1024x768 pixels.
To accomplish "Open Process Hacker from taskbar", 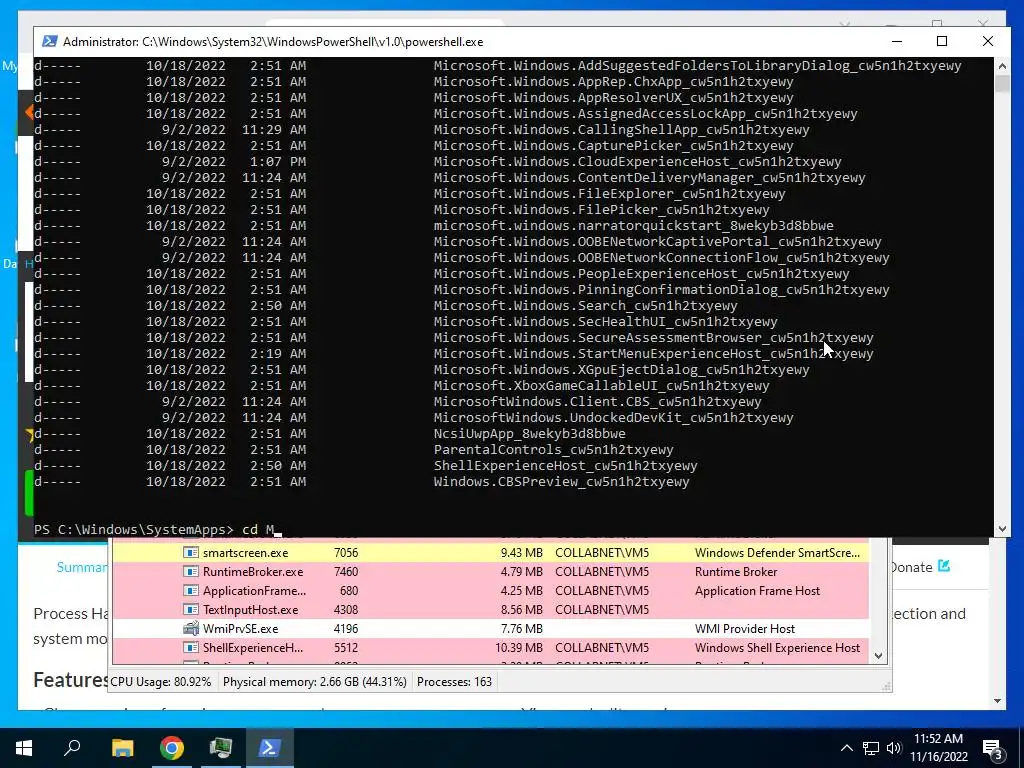I will pyautogui.click(x=221, y=748).
